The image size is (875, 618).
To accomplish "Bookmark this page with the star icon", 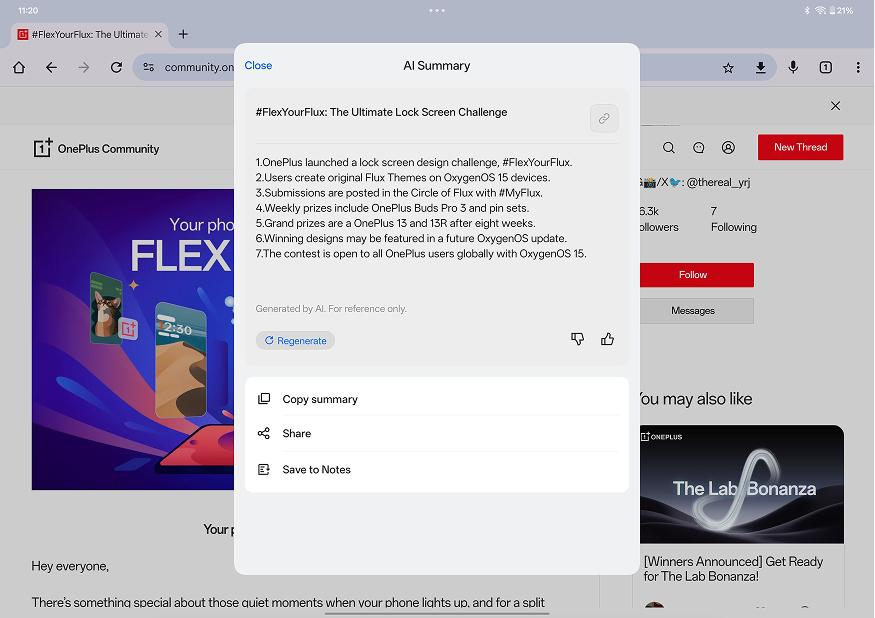I will pyautogui.click(x=728, y=68).
